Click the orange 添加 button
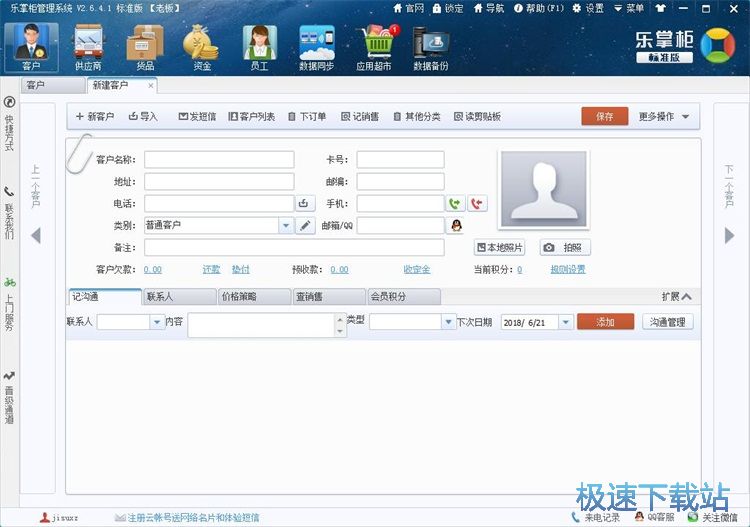The height and width of the screenshot is (527, 750). pos(606,322)
